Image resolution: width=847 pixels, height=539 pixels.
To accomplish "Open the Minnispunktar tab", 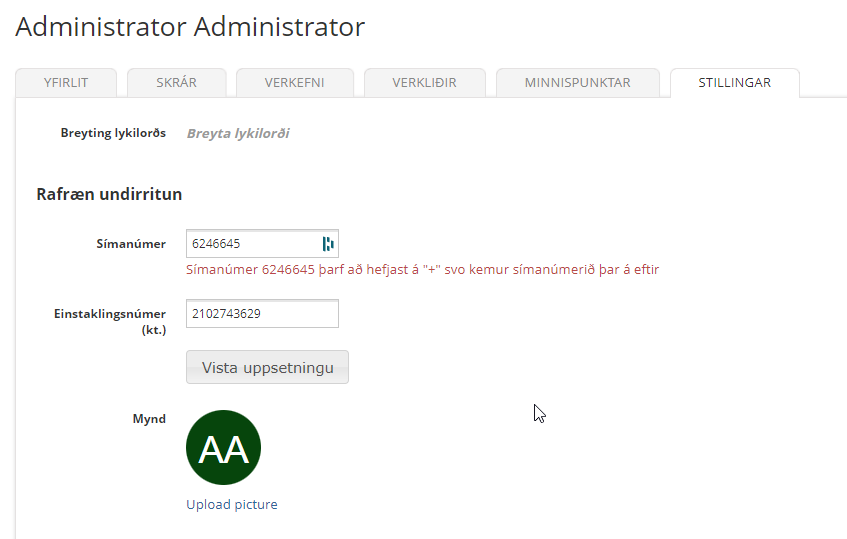I will coord(577,83).
